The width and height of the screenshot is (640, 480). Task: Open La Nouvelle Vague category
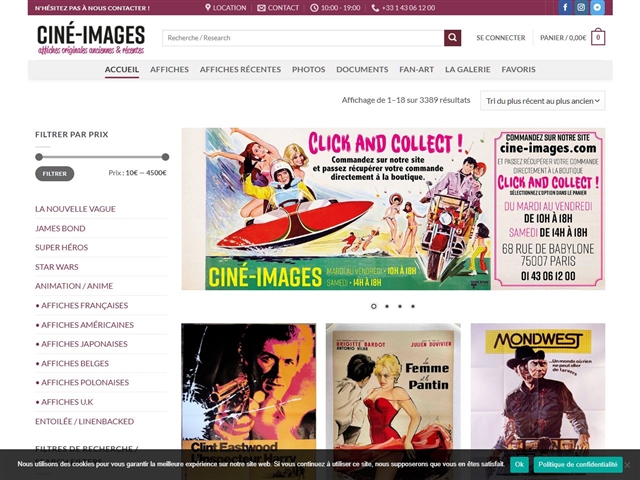(x=75, y=209)
